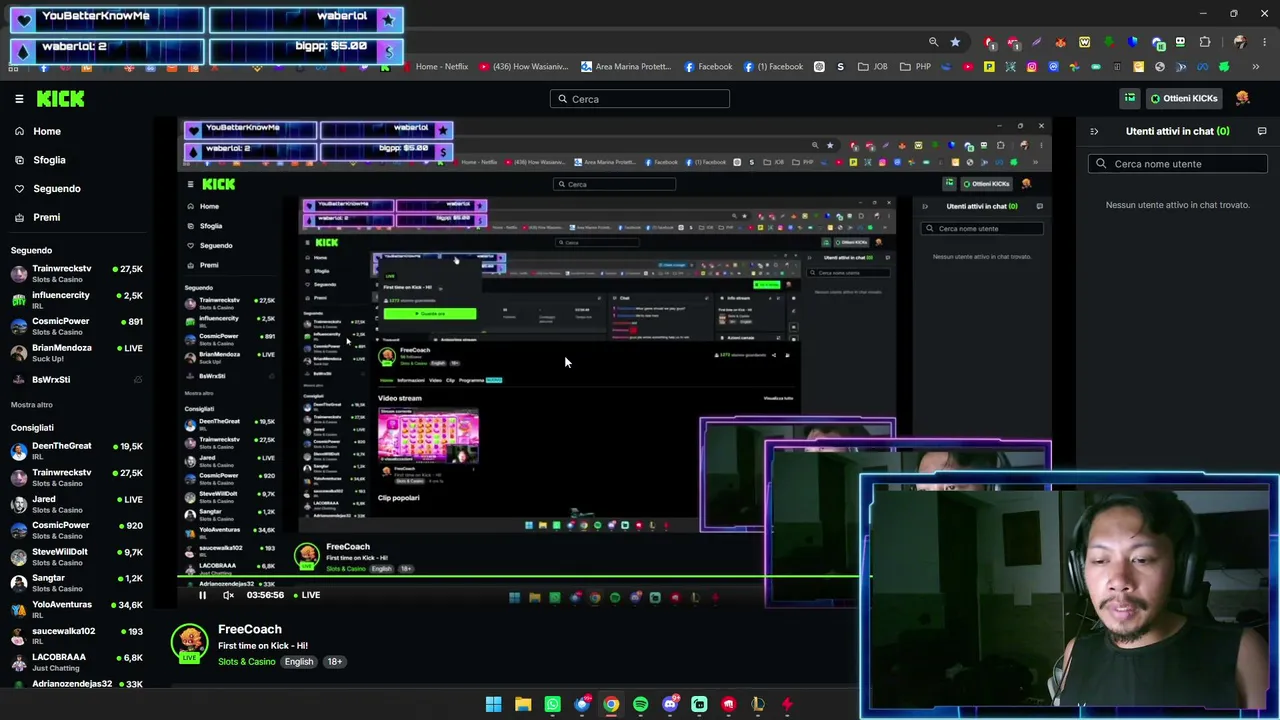
Task: Open the YoloAventuras recommended channel
Action: [x=77, y=610]
